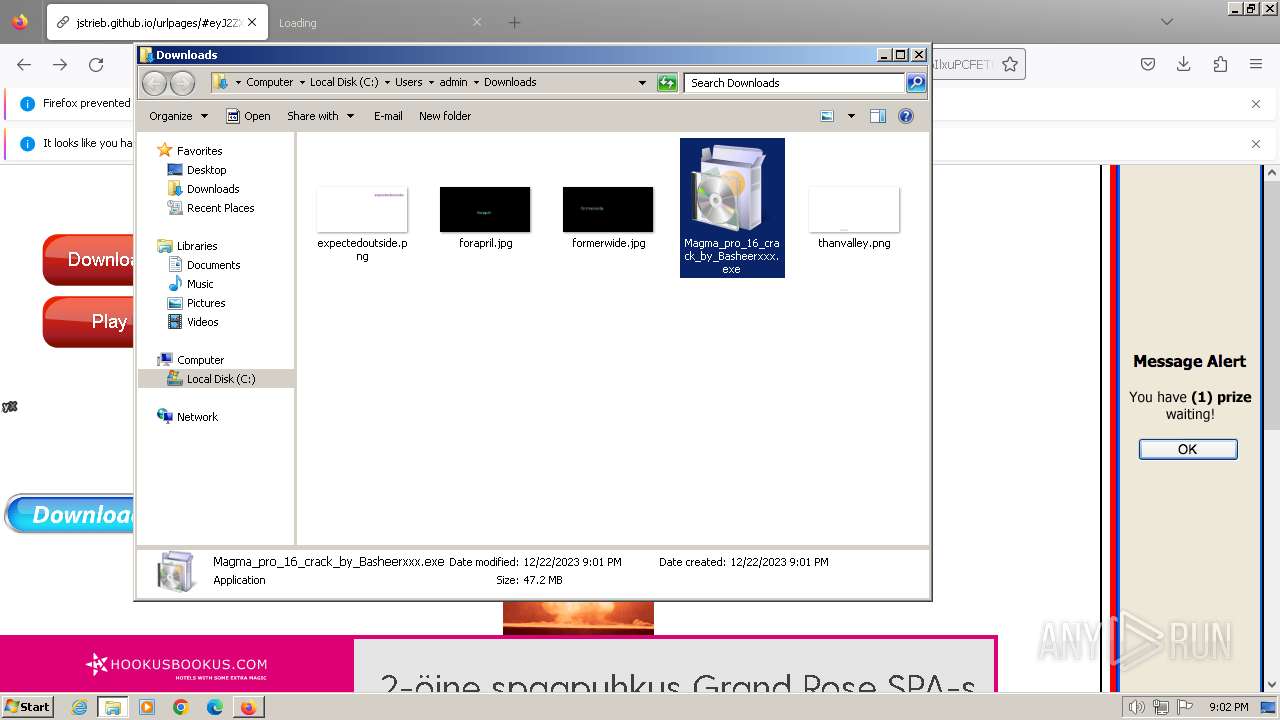Select Users in the address breadcrumb
The image size is (1280, 720).
[x=408, y=82]
